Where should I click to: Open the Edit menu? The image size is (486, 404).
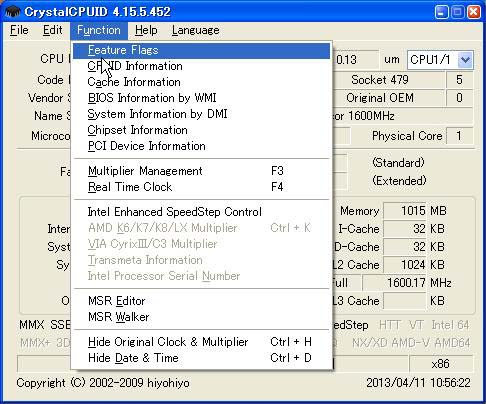(x=52, y=30)
